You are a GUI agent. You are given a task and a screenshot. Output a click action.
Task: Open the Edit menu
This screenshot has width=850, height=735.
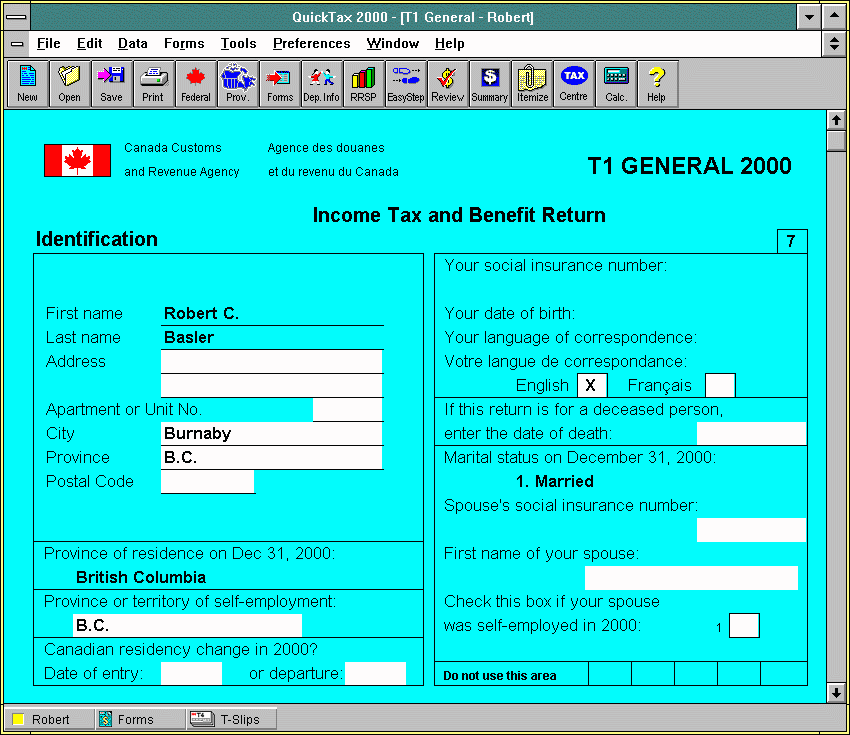89,43
